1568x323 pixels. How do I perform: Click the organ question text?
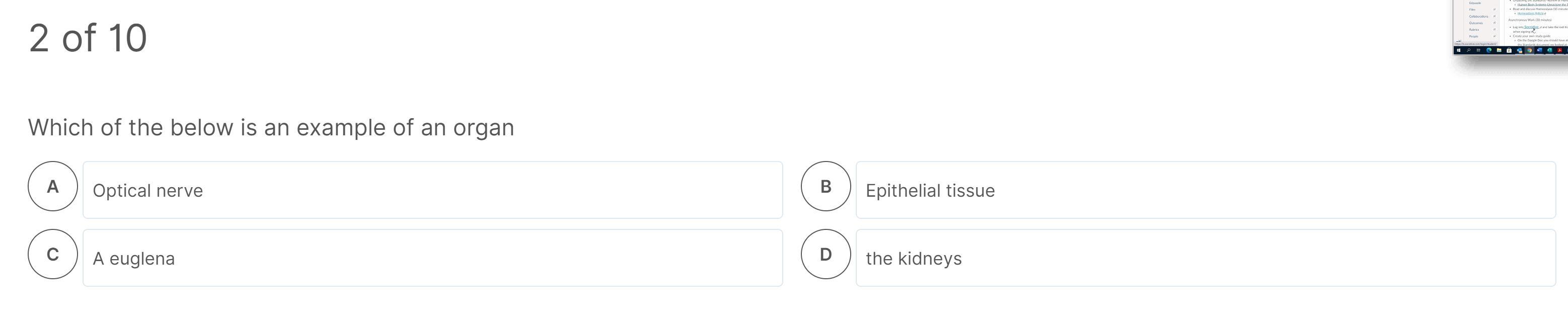coord(271,128)
